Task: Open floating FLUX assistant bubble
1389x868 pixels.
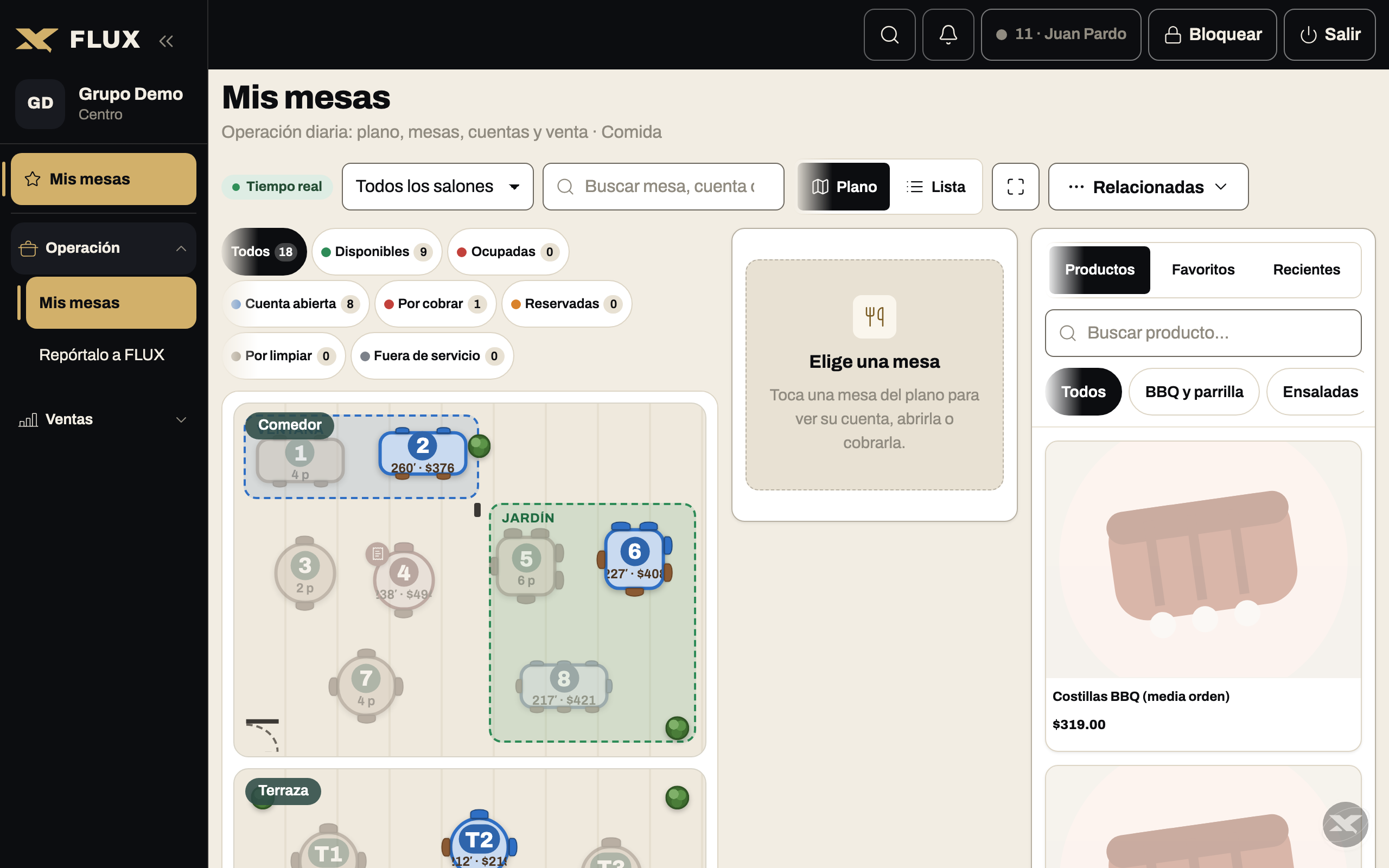Action: click(1345, 825)
